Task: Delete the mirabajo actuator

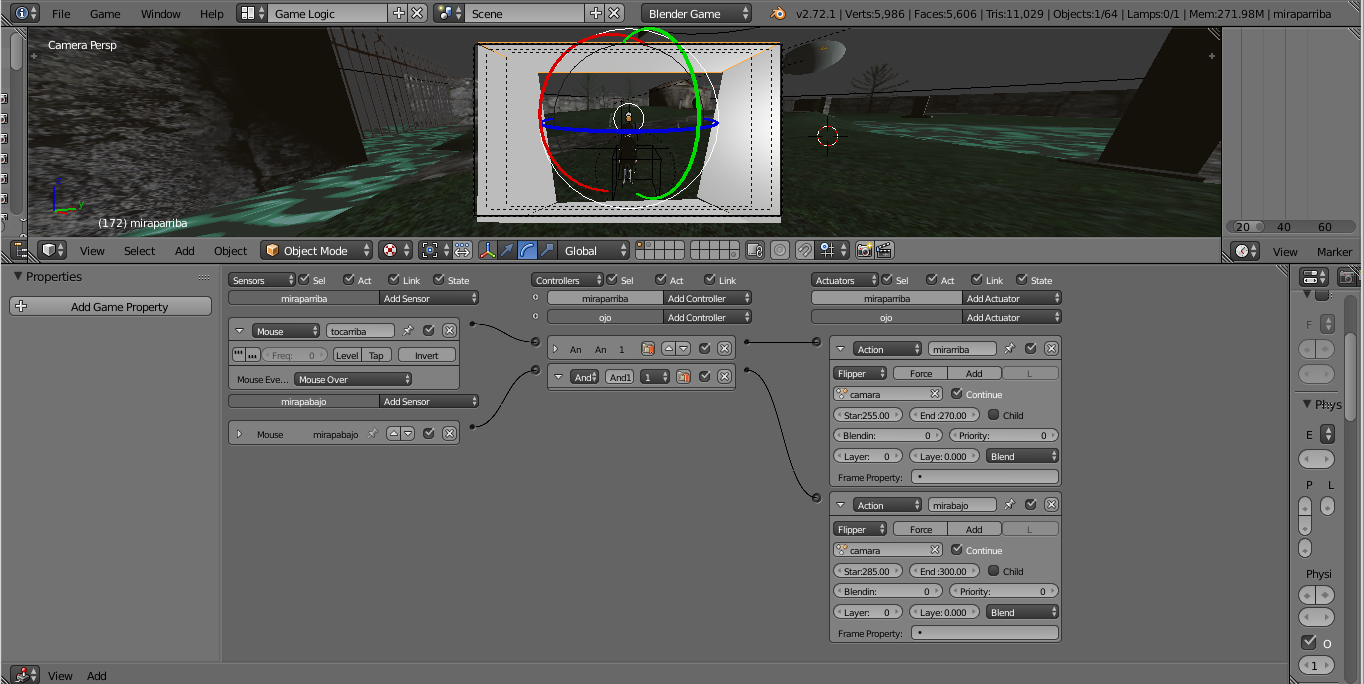Action: 1051,505
